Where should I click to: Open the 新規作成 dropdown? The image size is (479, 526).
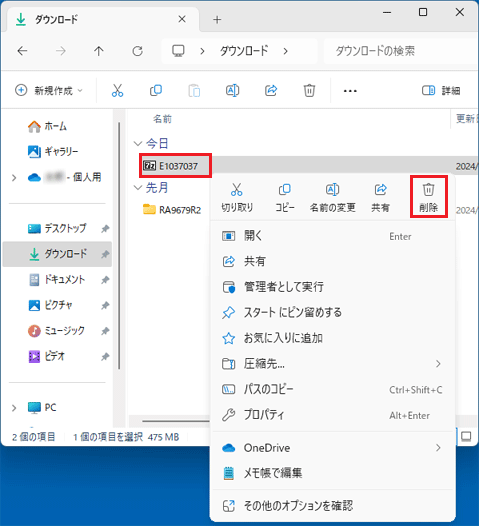click(49, 91)
